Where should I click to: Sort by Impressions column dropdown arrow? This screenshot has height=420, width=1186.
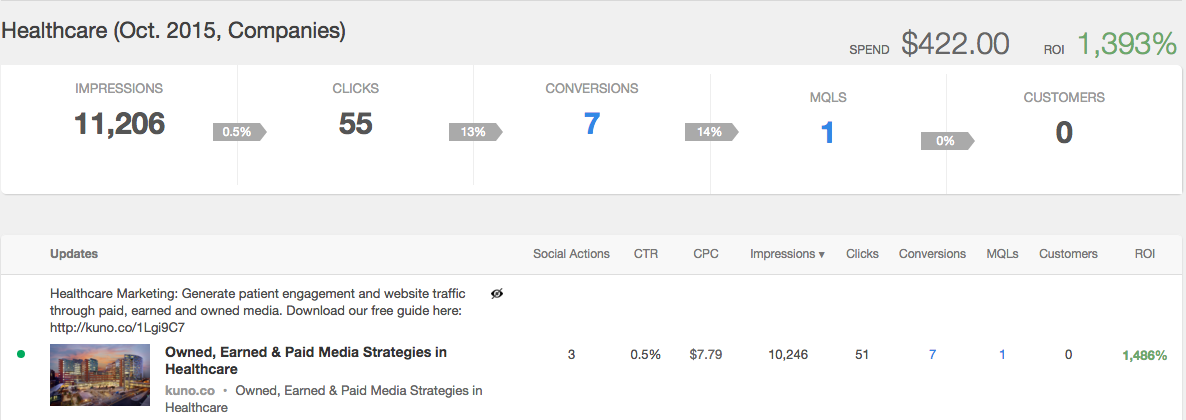[x=822, y=254]
